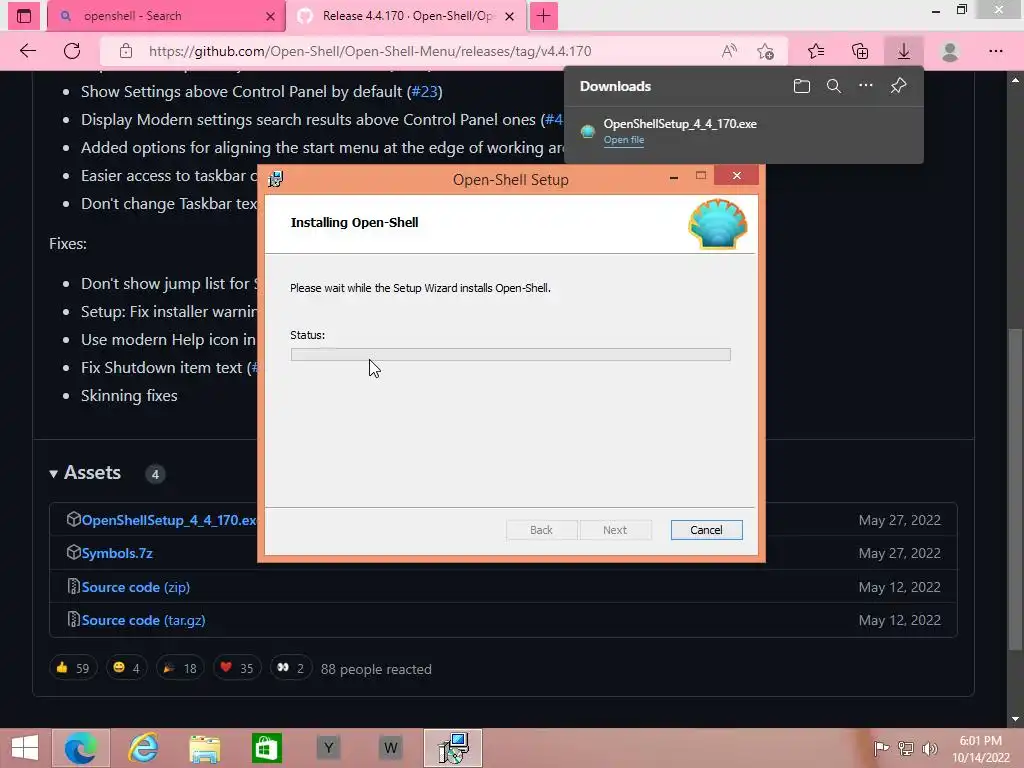
Task: Open Collections icon in Edge toolbar
Action: click(x=860, y=51)
